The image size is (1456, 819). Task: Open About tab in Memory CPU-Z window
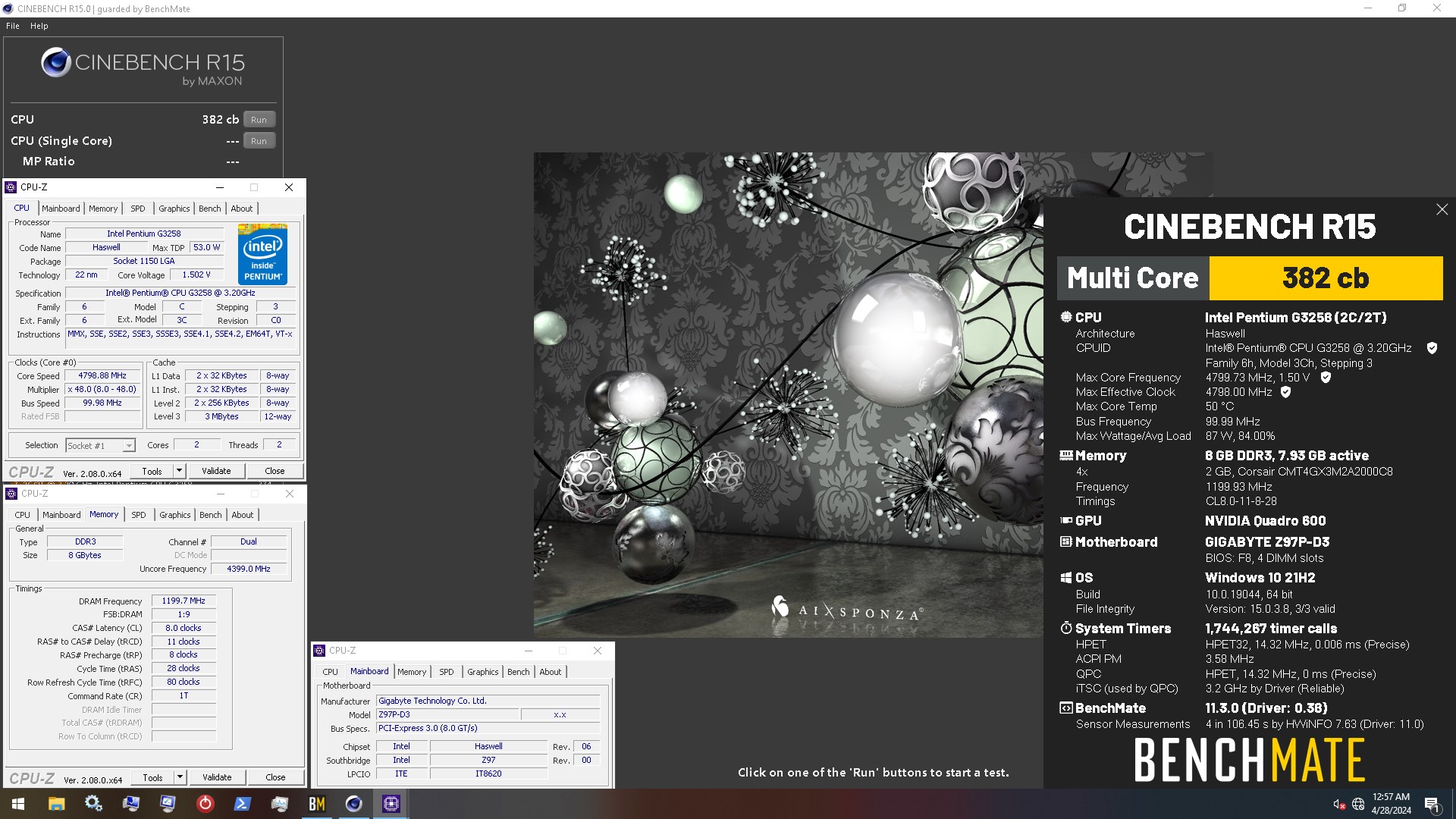243,515
